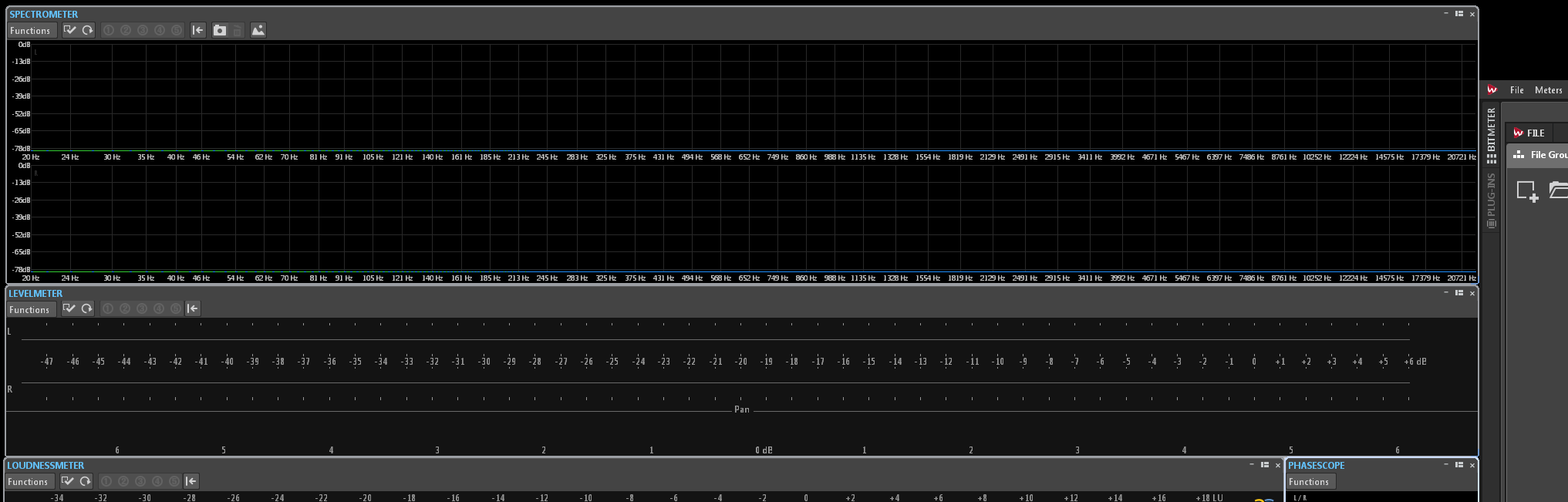Screen dimensions: 1568x502
Task: Click new file icon in File tab
Action: pos(1527,190)
